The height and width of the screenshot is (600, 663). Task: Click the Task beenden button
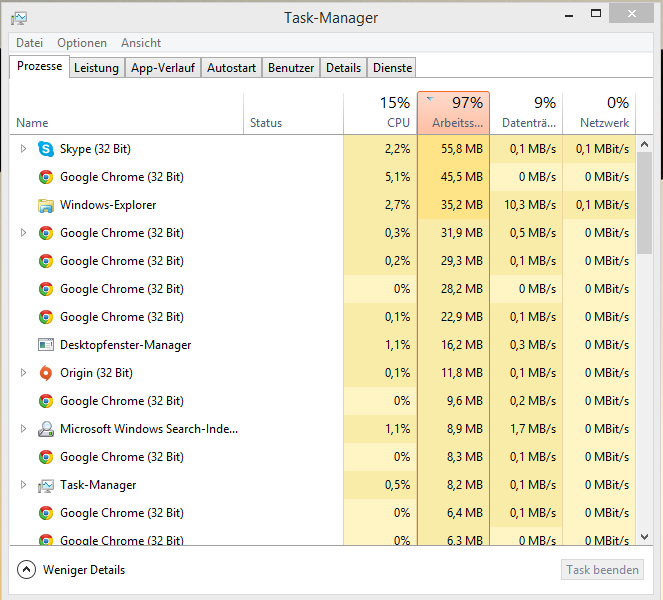pos(602,570)
